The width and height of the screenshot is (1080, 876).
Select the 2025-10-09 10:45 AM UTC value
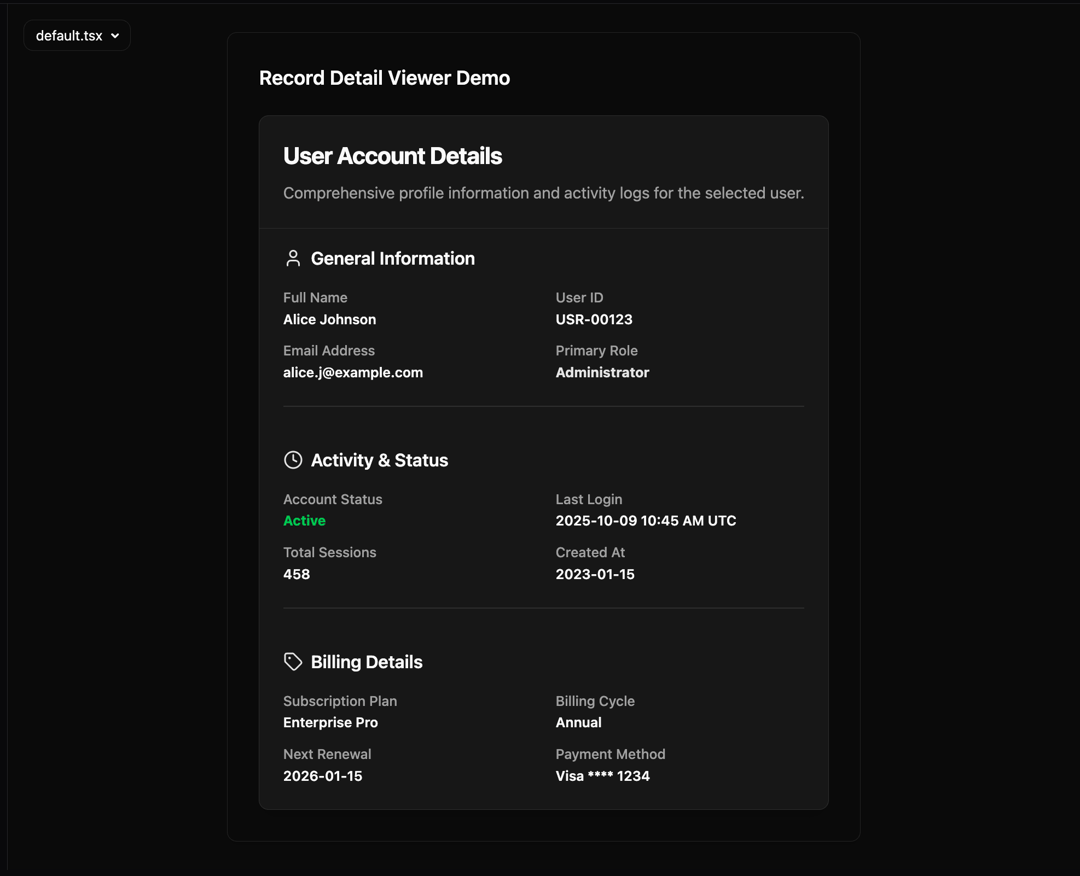coord(646,521)
